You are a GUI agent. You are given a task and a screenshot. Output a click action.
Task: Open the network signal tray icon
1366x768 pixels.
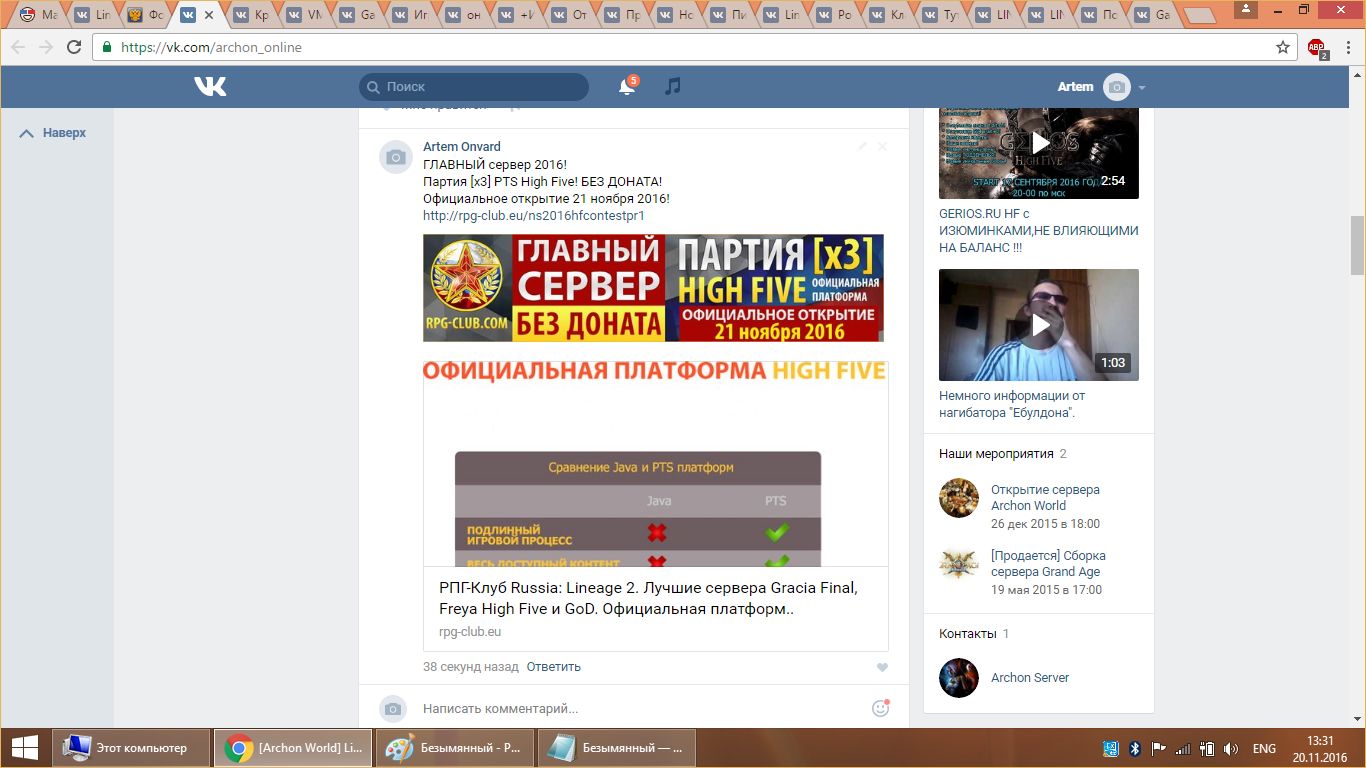coord(1183,748)
